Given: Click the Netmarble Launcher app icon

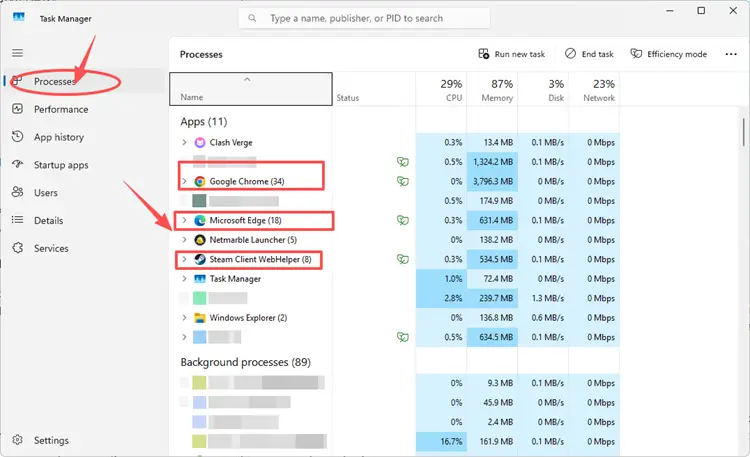Looking at the screenshot, I should [x=200, y=240].
